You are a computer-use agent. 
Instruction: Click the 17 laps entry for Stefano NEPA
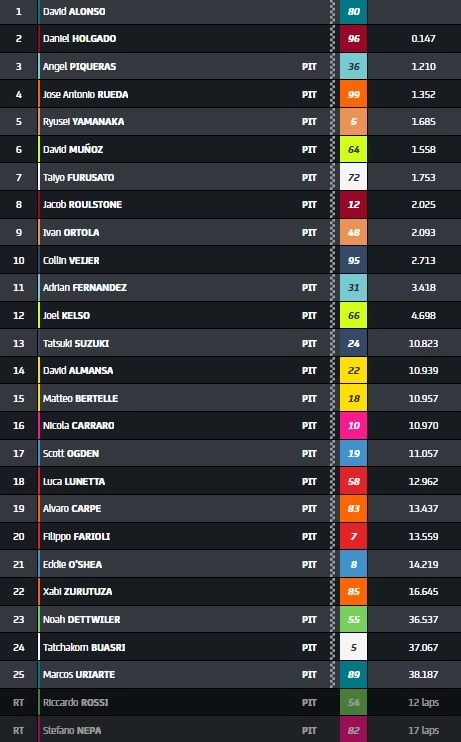pyautogui.click(x=424, y=730)
